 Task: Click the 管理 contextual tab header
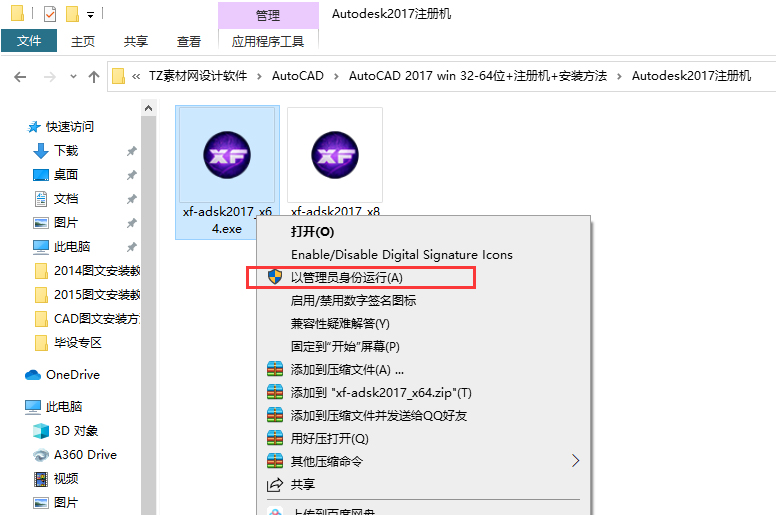point(268,15)
